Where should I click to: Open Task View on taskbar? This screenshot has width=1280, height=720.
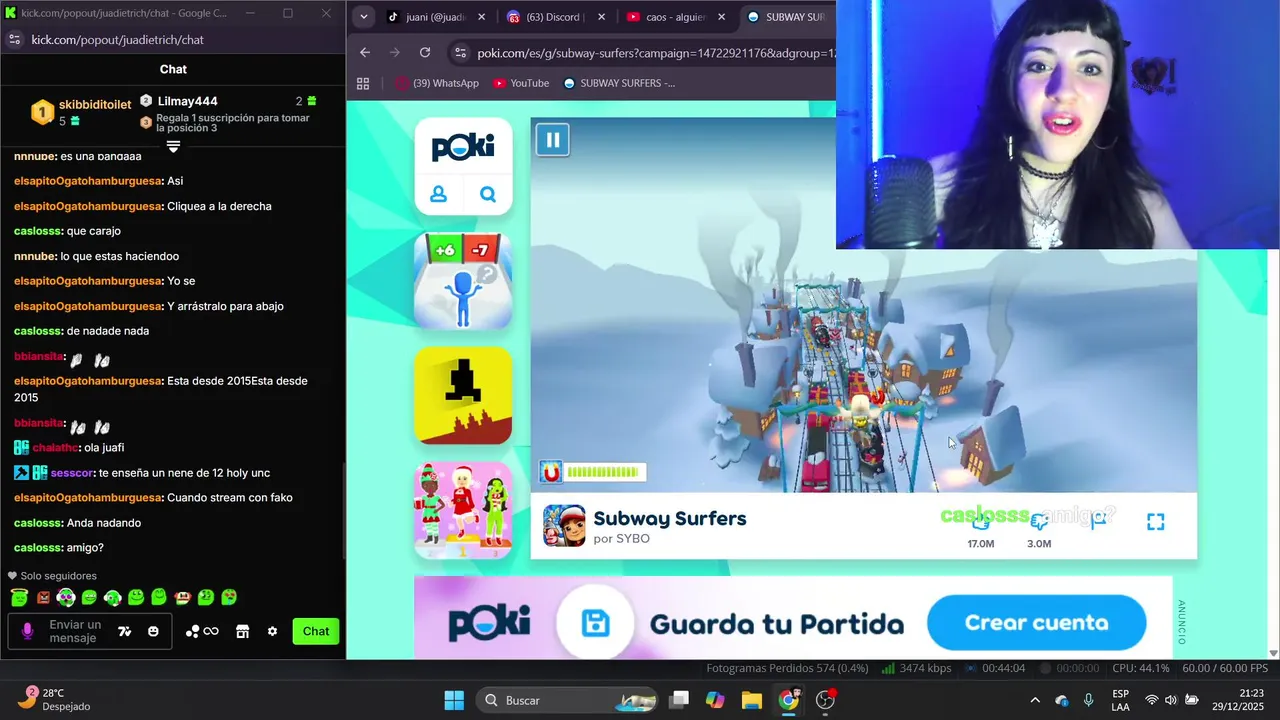679,700
